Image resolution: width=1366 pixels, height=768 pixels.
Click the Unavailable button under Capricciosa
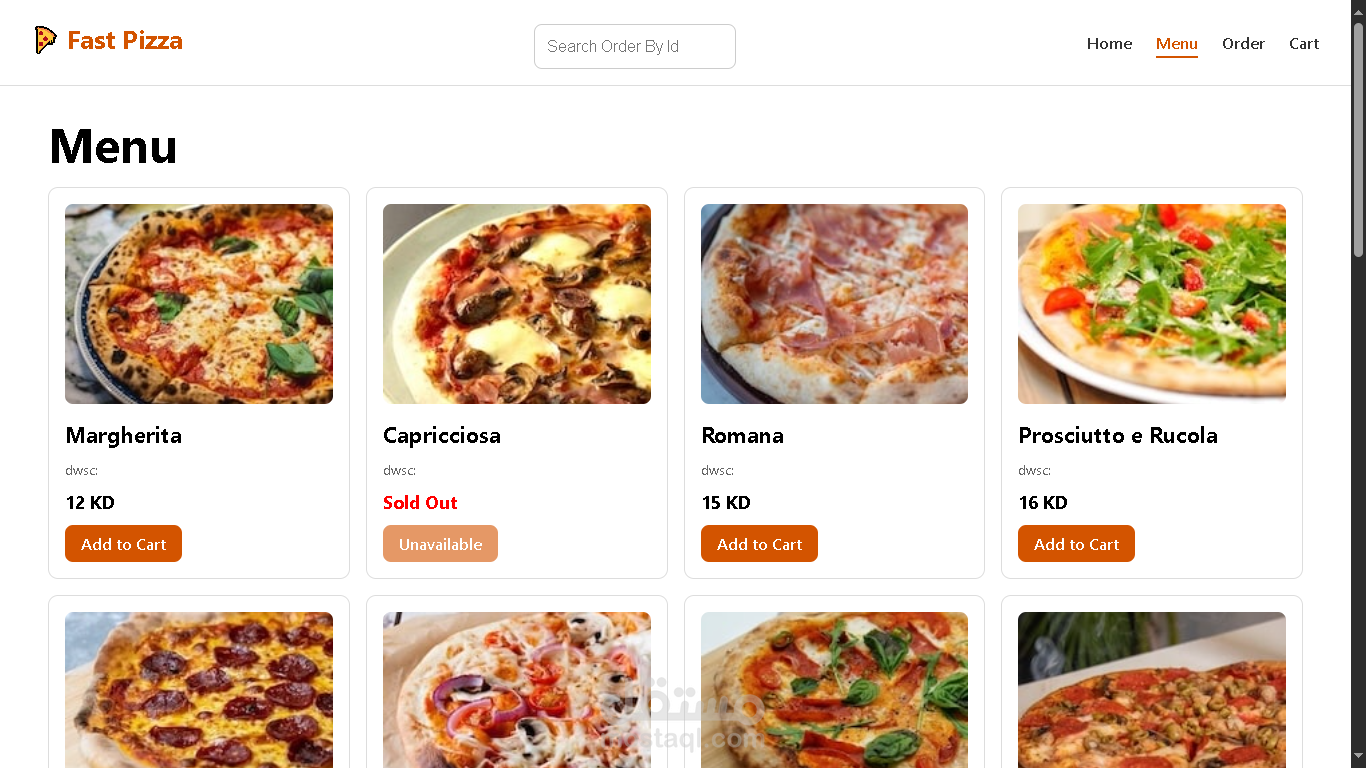440,544
